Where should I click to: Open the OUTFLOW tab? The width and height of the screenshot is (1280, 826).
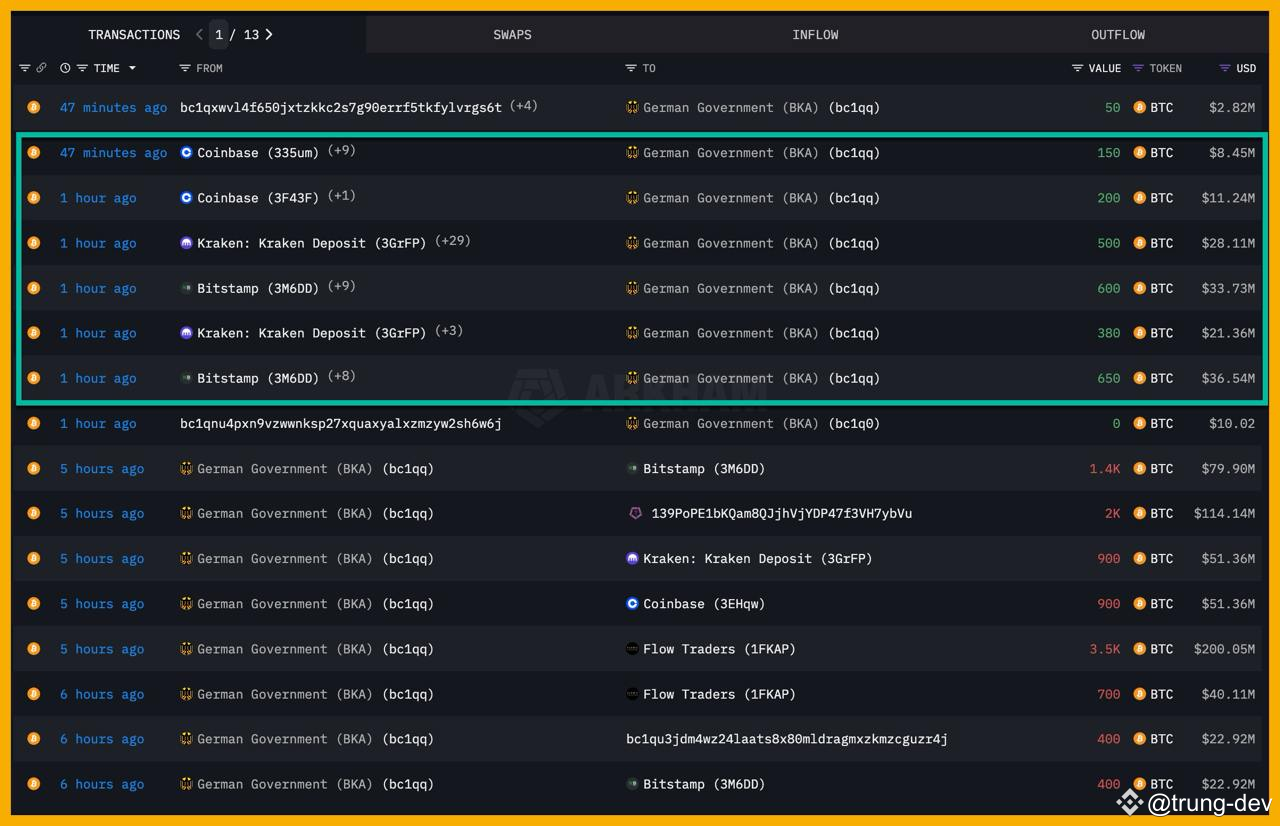(x=1117, y=34)
